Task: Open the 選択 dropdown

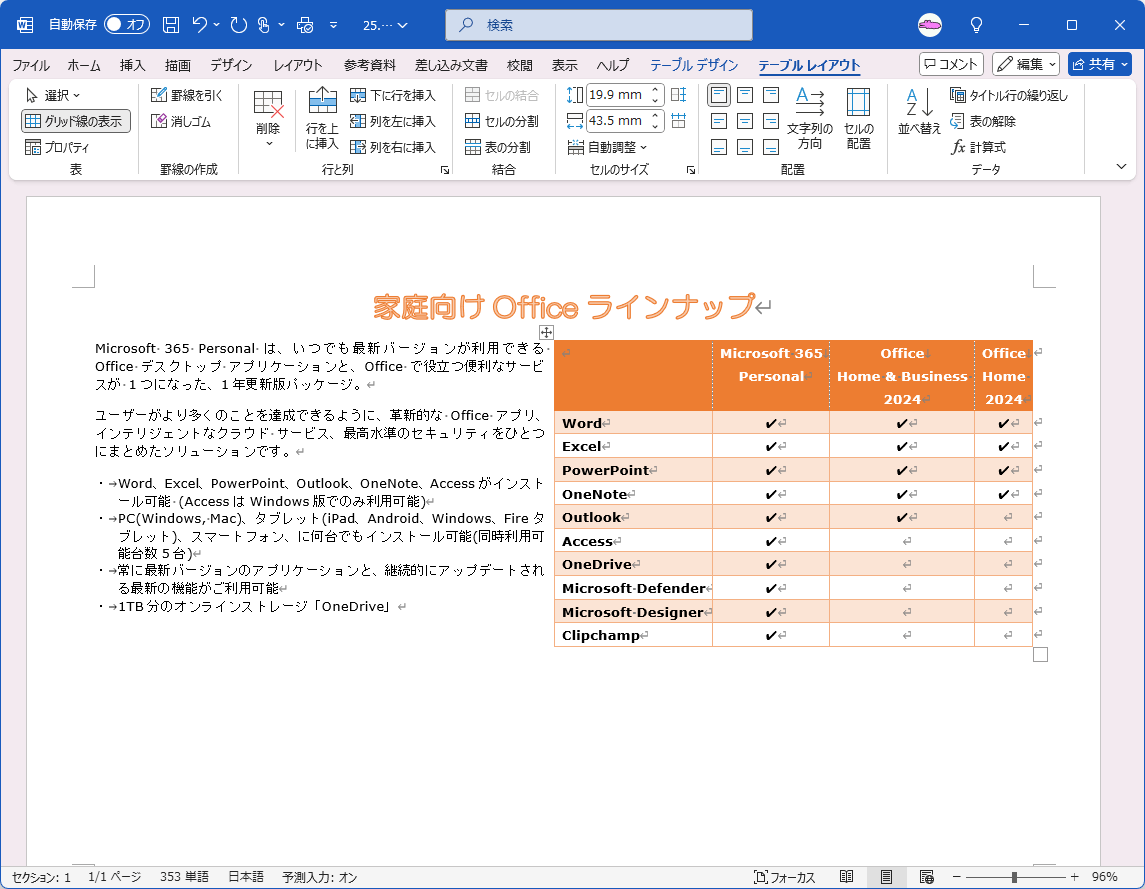Action: tap(53, 95)
